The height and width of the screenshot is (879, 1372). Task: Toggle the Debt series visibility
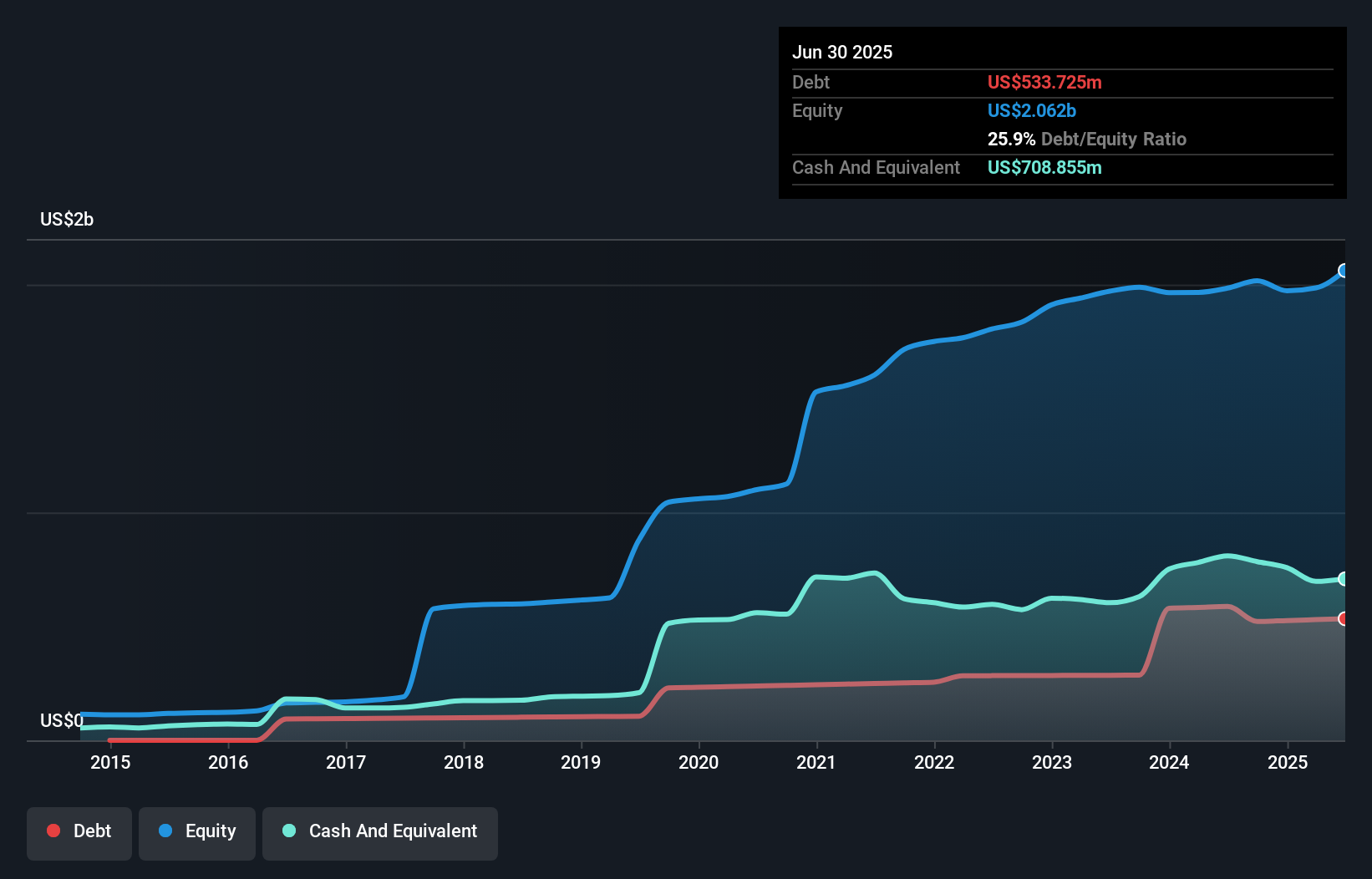(79, 832)
